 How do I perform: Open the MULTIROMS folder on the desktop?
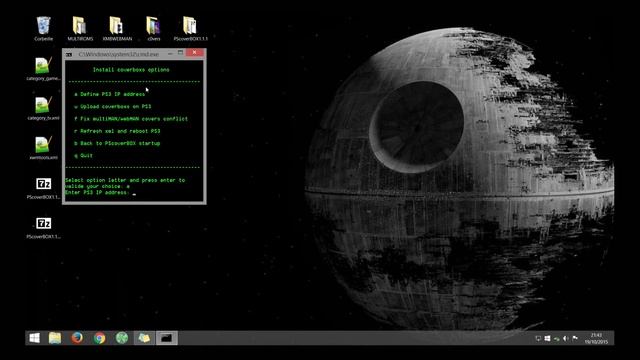point(80,28)
